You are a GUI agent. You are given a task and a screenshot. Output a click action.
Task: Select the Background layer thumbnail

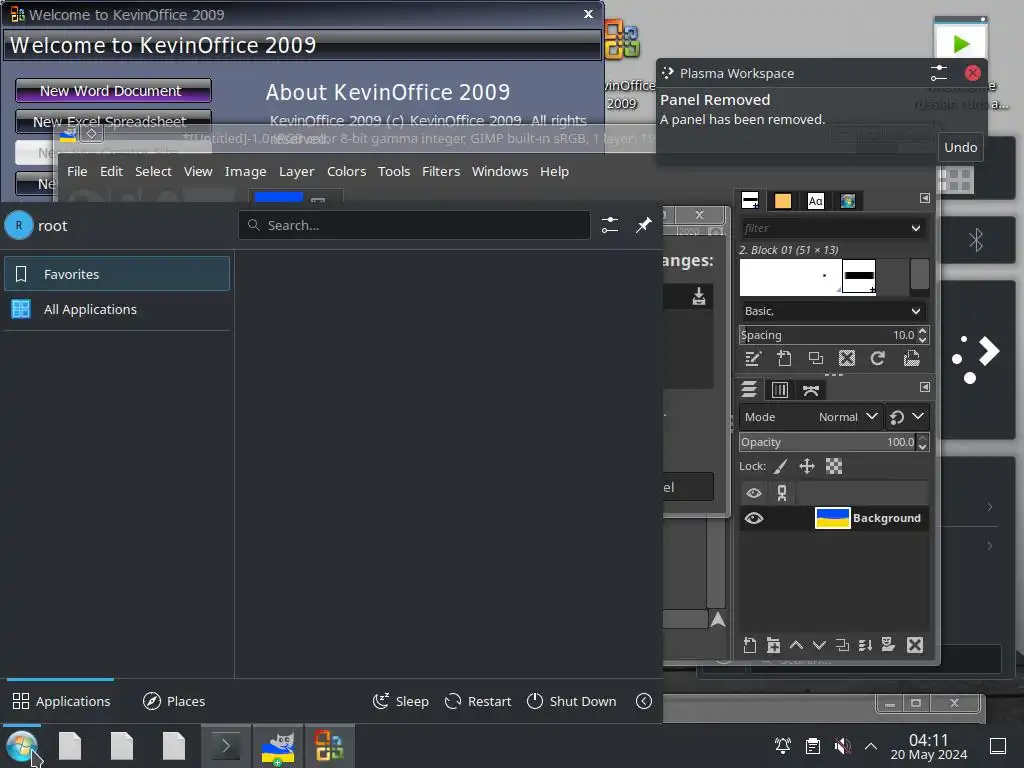[833, 518]
